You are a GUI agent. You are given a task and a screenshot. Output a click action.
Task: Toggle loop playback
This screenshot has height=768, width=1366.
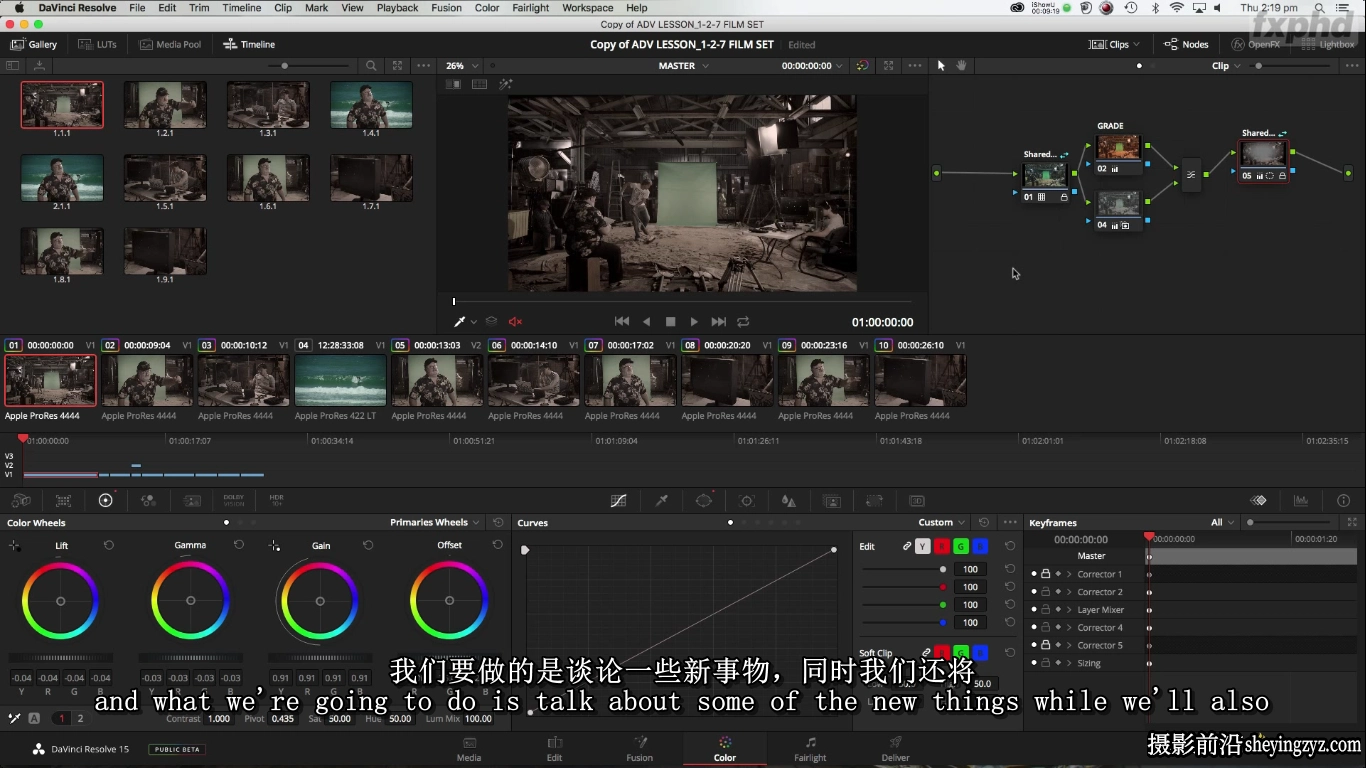click(743, 322)
